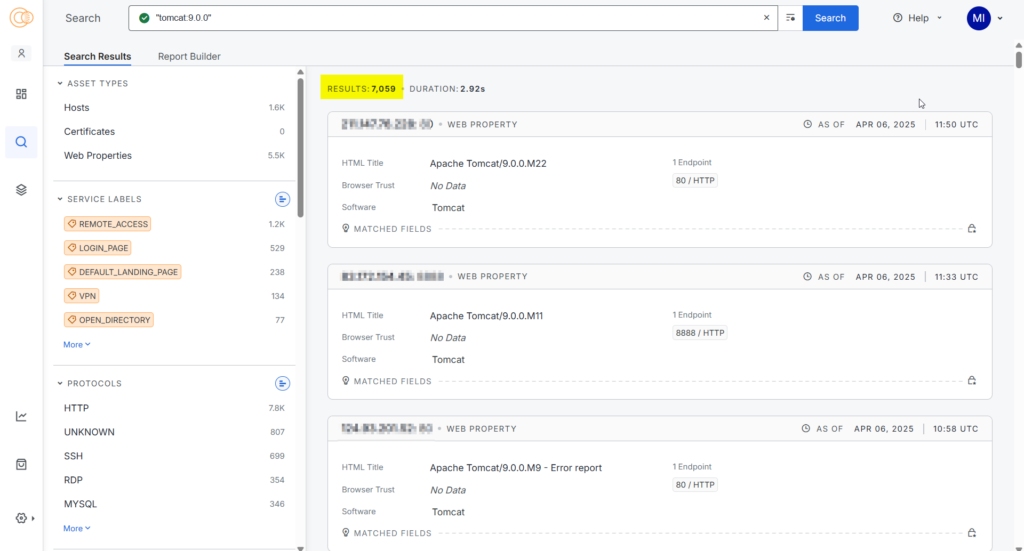Expand Matched Fields in the M11 result
The width and height of the screenshot is (1024, 551).
tap(387, 381)
